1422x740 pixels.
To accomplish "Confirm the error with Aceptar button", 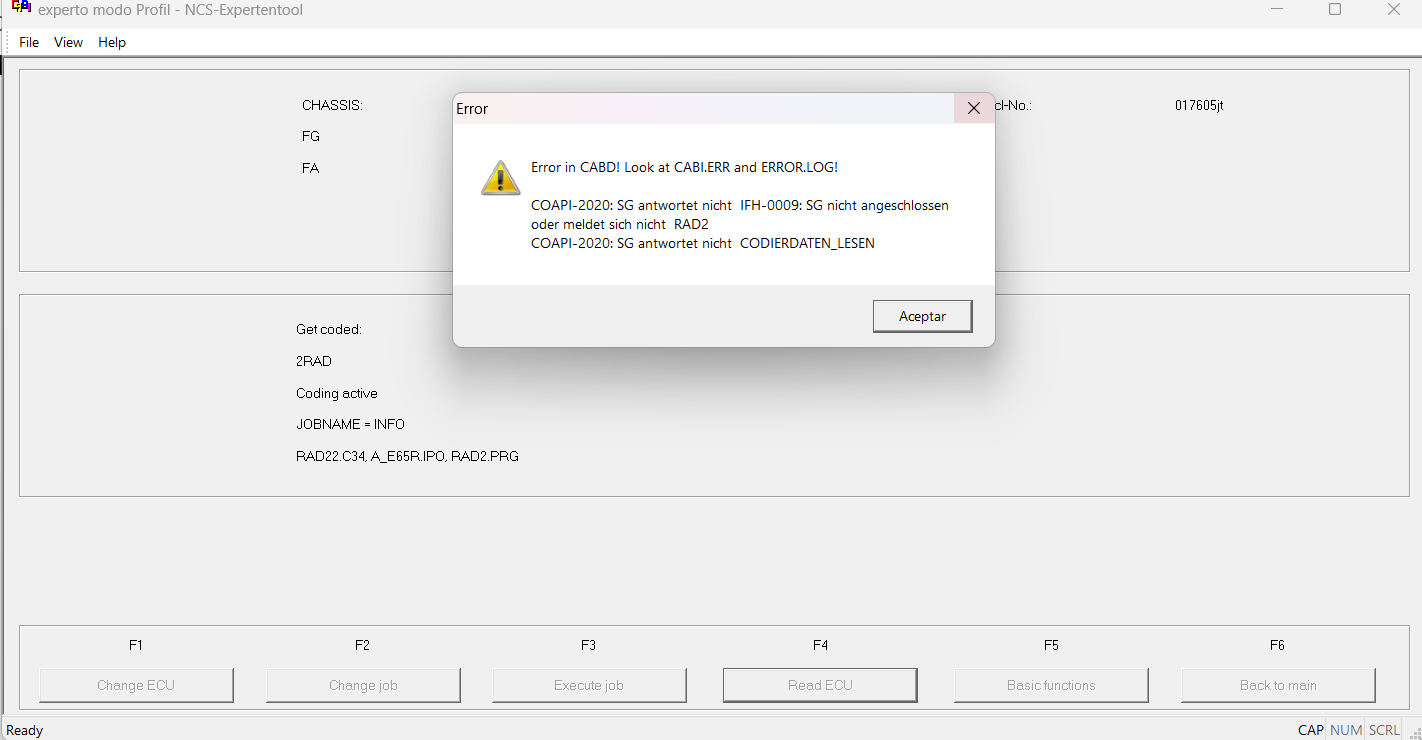I will (922, 316).
